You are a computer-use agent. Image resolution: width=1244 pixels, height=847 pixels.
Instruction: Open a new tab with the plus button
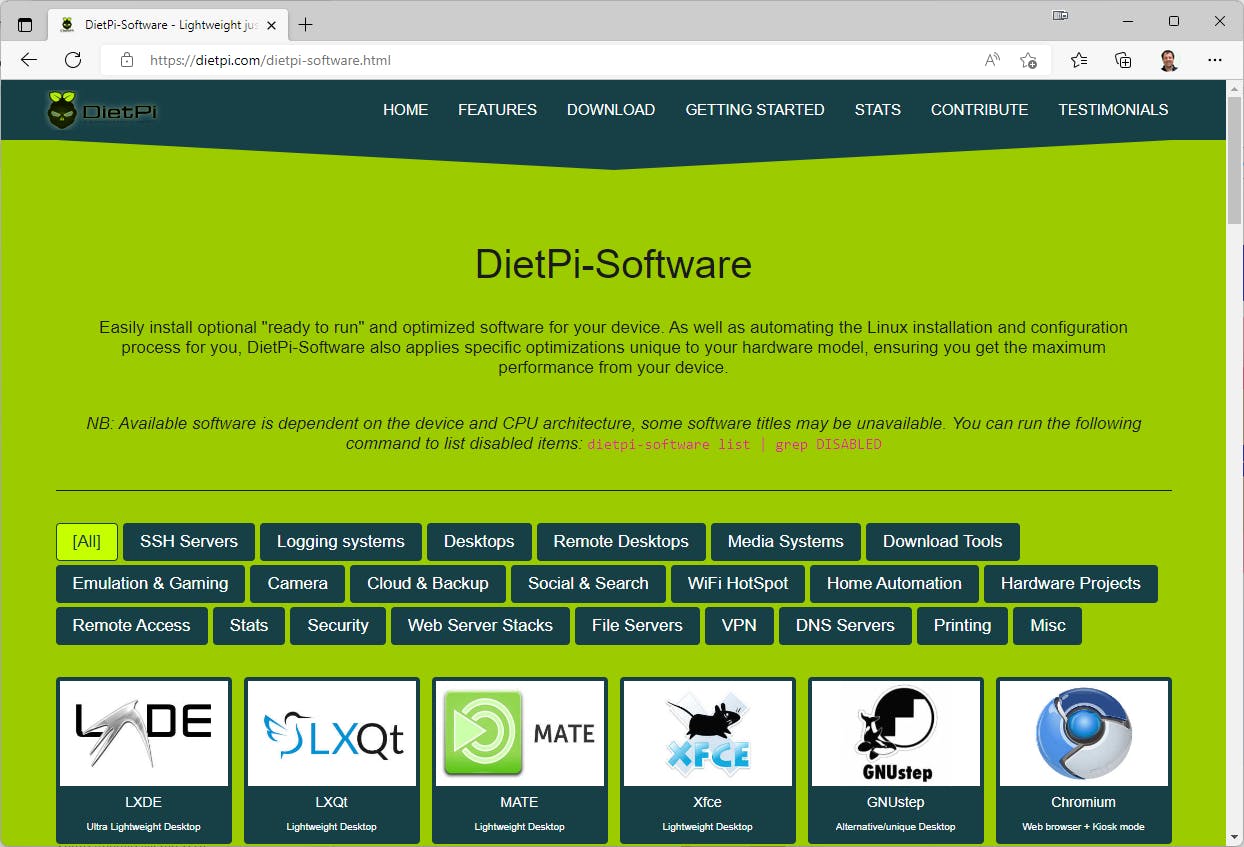point(305,24)
